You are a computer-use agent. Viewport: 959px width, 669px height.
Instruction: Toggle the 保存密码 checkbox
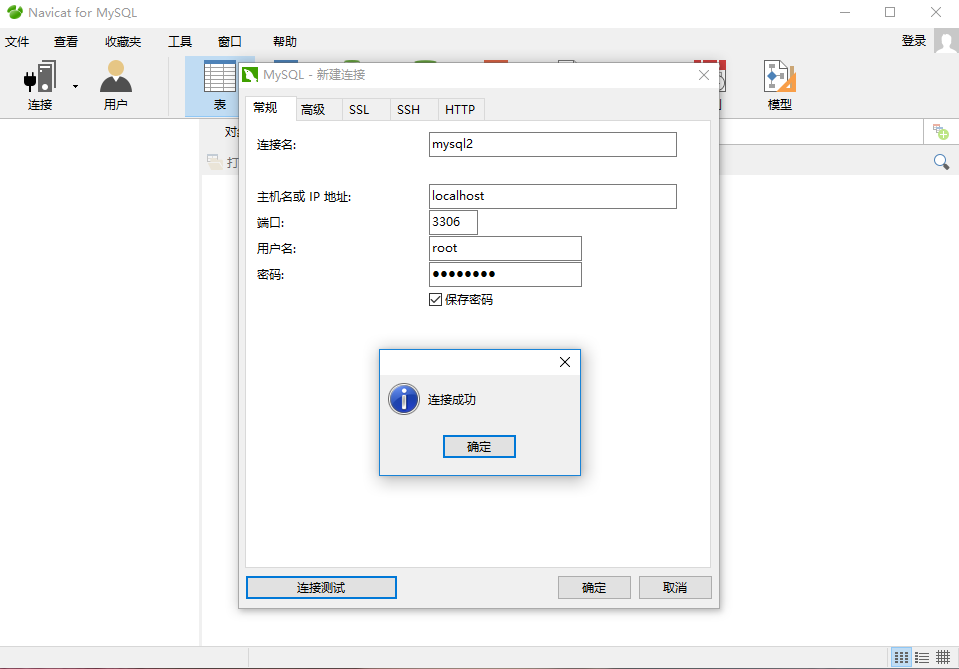435,300
